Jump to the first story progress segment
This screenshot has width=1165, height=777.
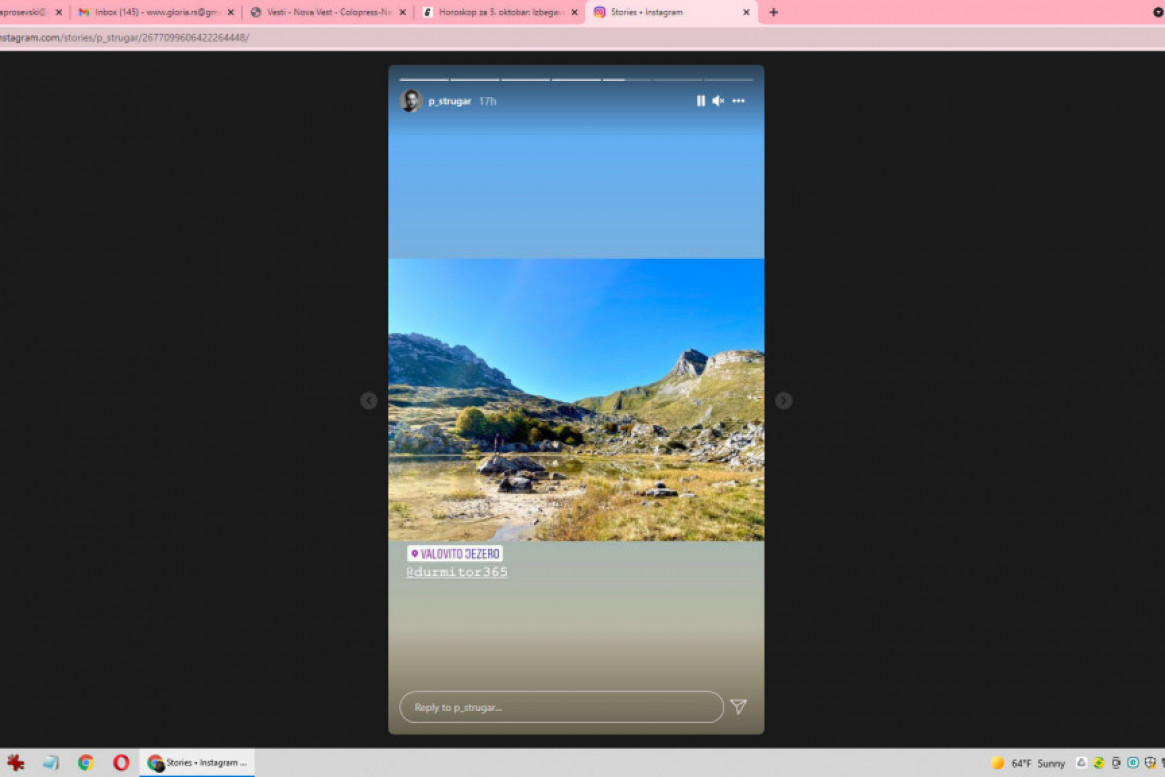click(424, 79)
